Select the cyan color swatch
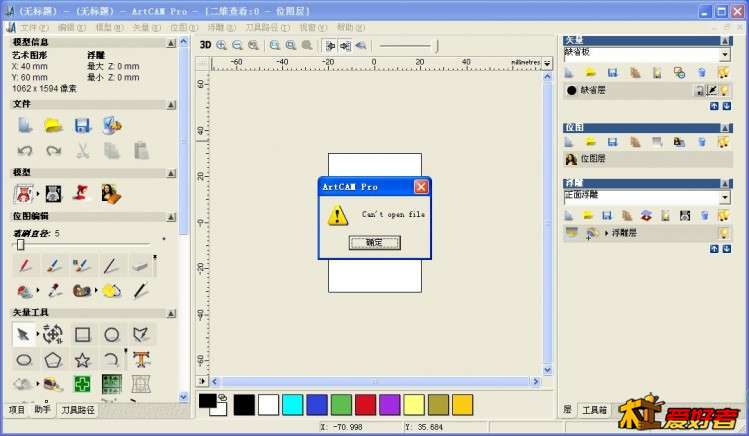 coord(292,404)
